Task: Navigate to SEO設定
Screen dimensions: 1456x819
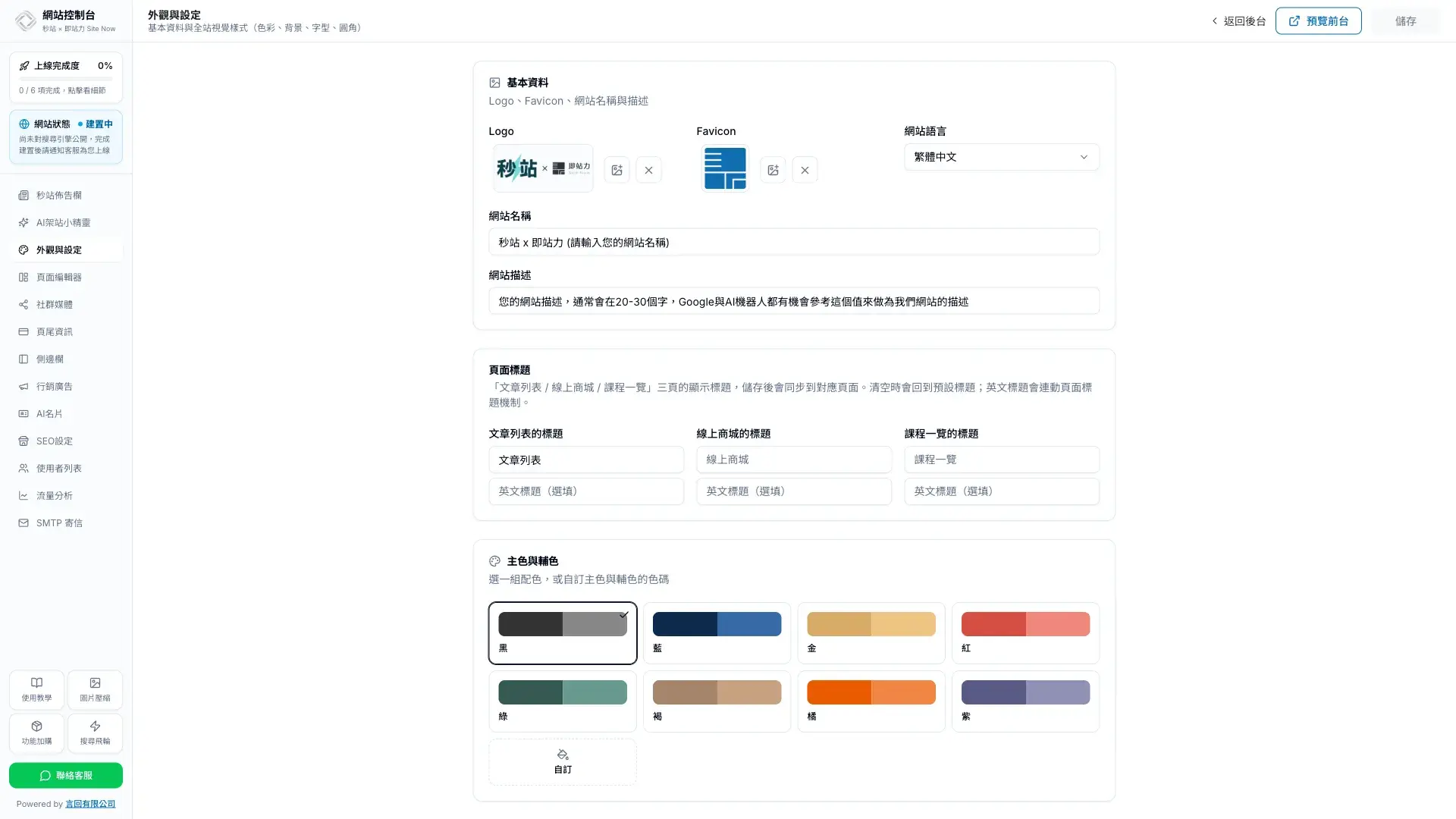Action: (66, 441)
